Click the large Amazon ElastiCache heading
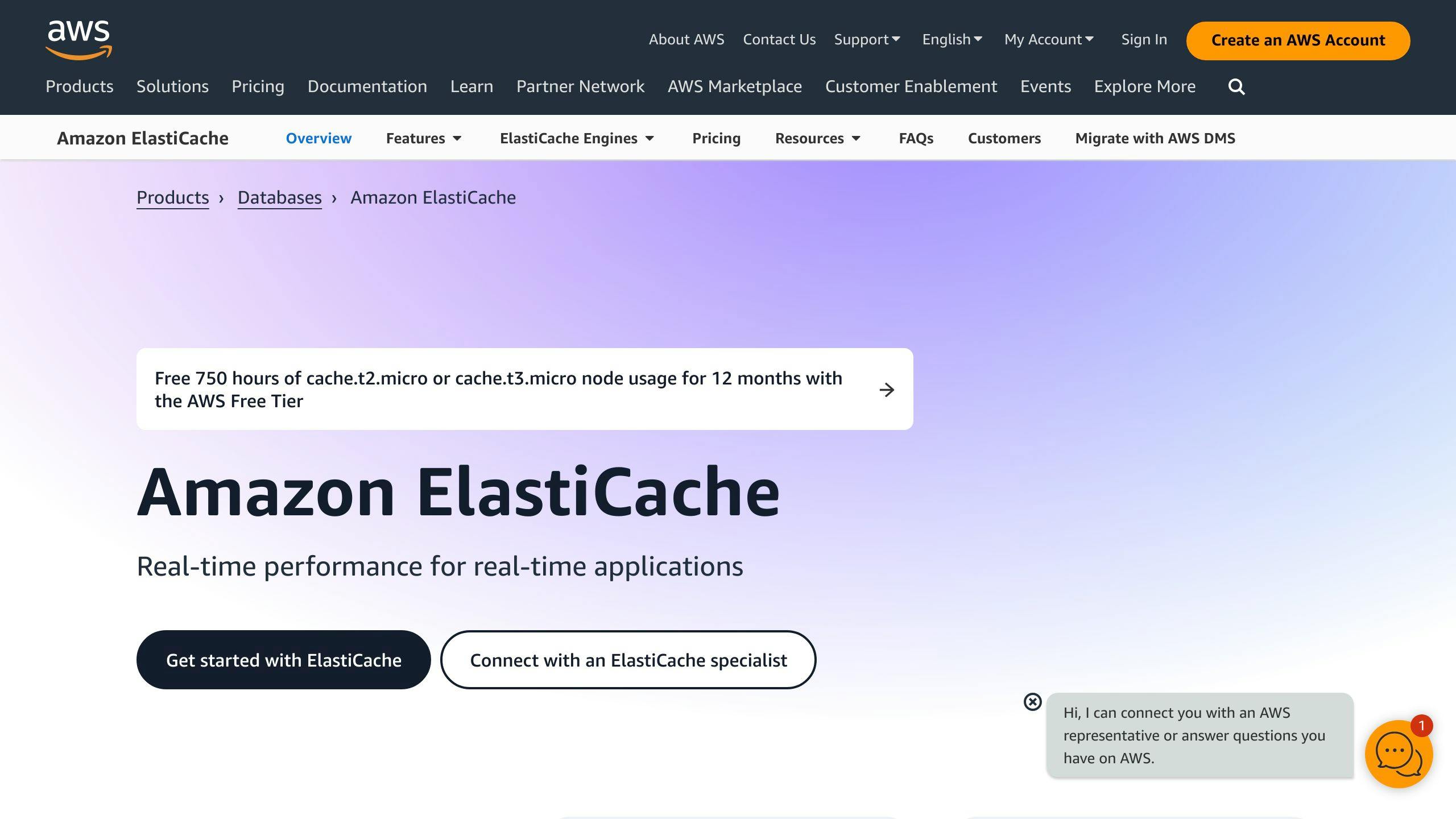Image resolution: width=1456 pixels, height=819 pixels. (x=458, y=491)
